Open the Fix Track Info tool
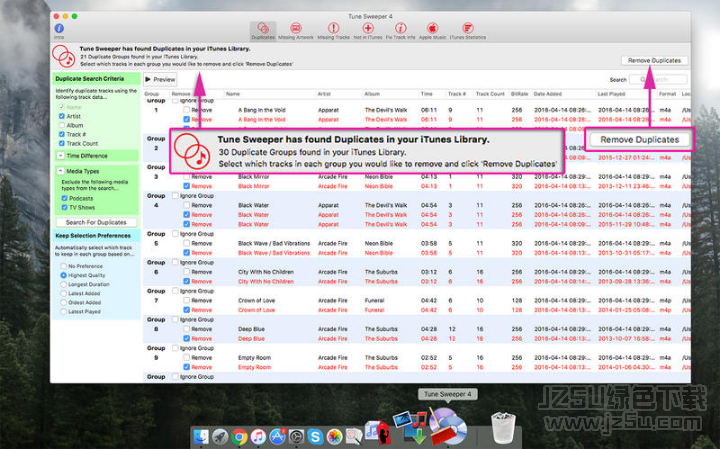The width and height of the screenshot is (720, 449). [400, 31]
